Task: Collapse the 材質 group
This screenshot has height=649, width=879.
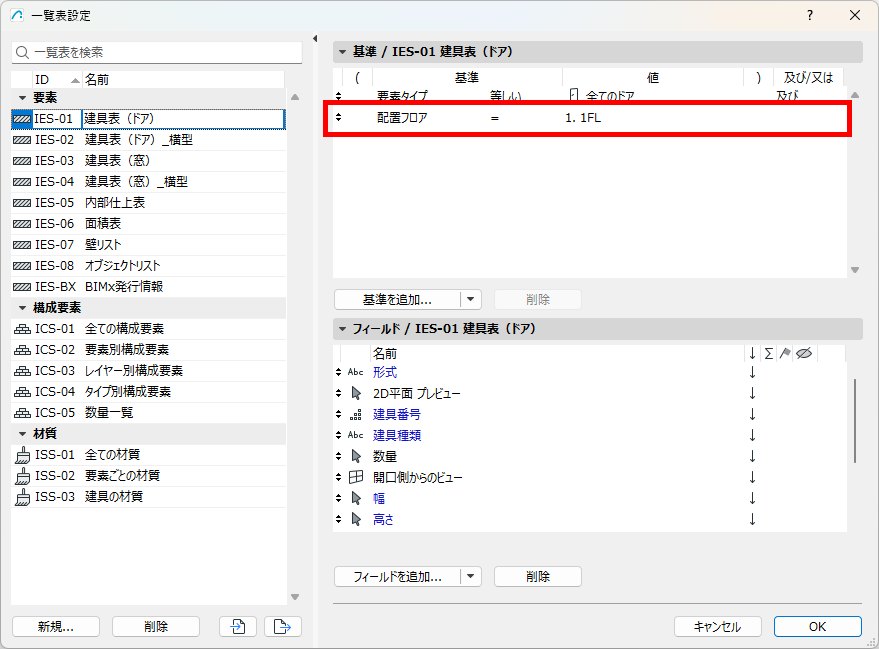Action: pos(22,434)
